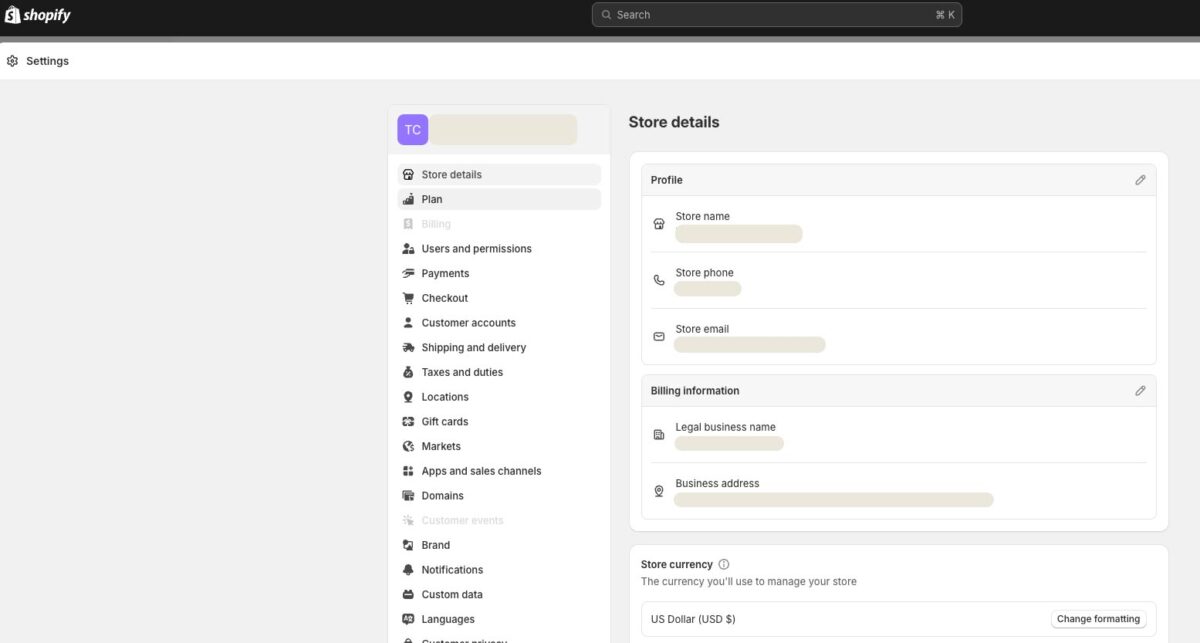The image size is (1200, 643).
Task: Click Billing information pencil edit icon
Action: (x=1140, y=391)
